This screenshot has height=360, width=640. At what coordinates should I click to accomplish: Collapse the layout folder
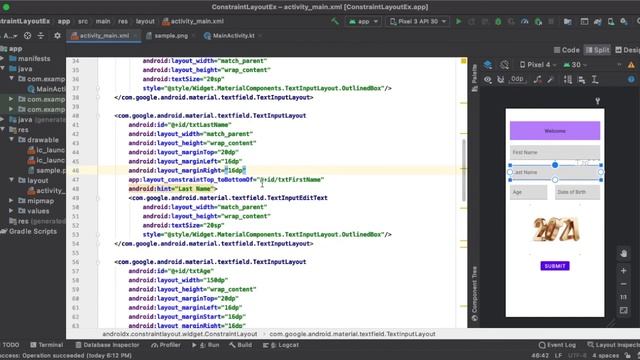[x=11, y=180]
